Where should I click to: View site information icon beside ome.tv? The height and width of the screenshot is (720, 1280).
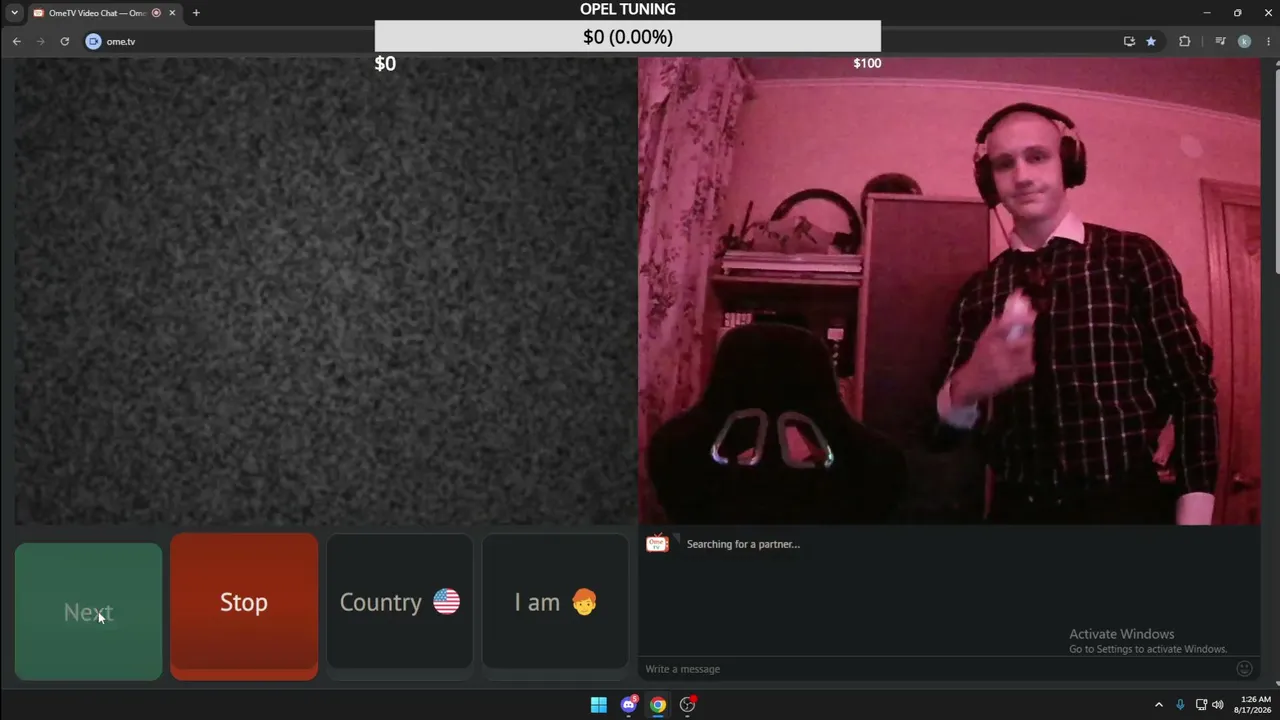point(93,41)
